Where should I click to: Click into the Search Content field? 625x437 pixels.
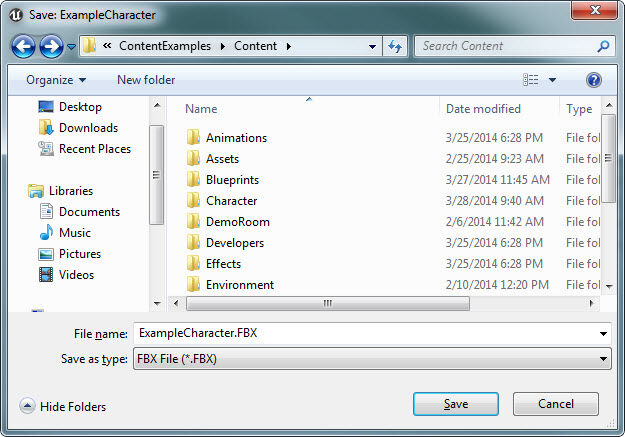(506, 46)
